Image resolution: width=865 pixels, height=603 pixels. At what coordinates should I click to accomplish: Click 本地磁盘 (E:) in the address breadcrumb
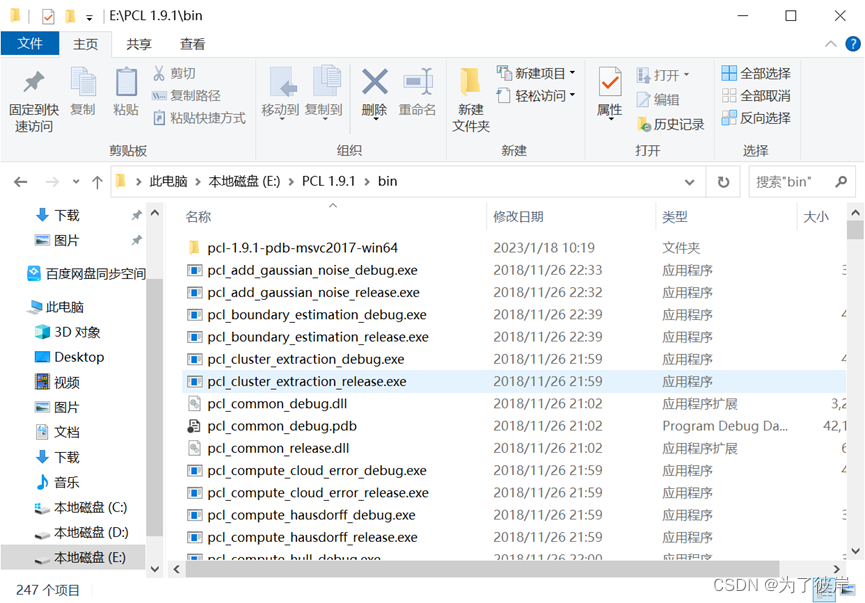click(x=244, y=182)
